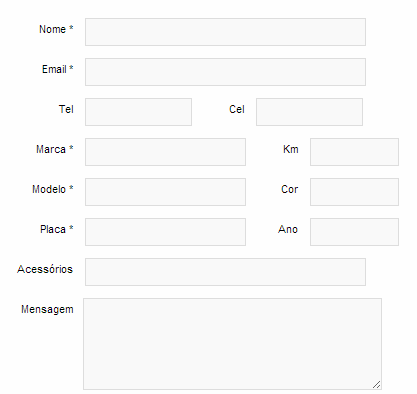417x394 pixels.
Task: Focus the Placa text field
Action: [165, 232]
